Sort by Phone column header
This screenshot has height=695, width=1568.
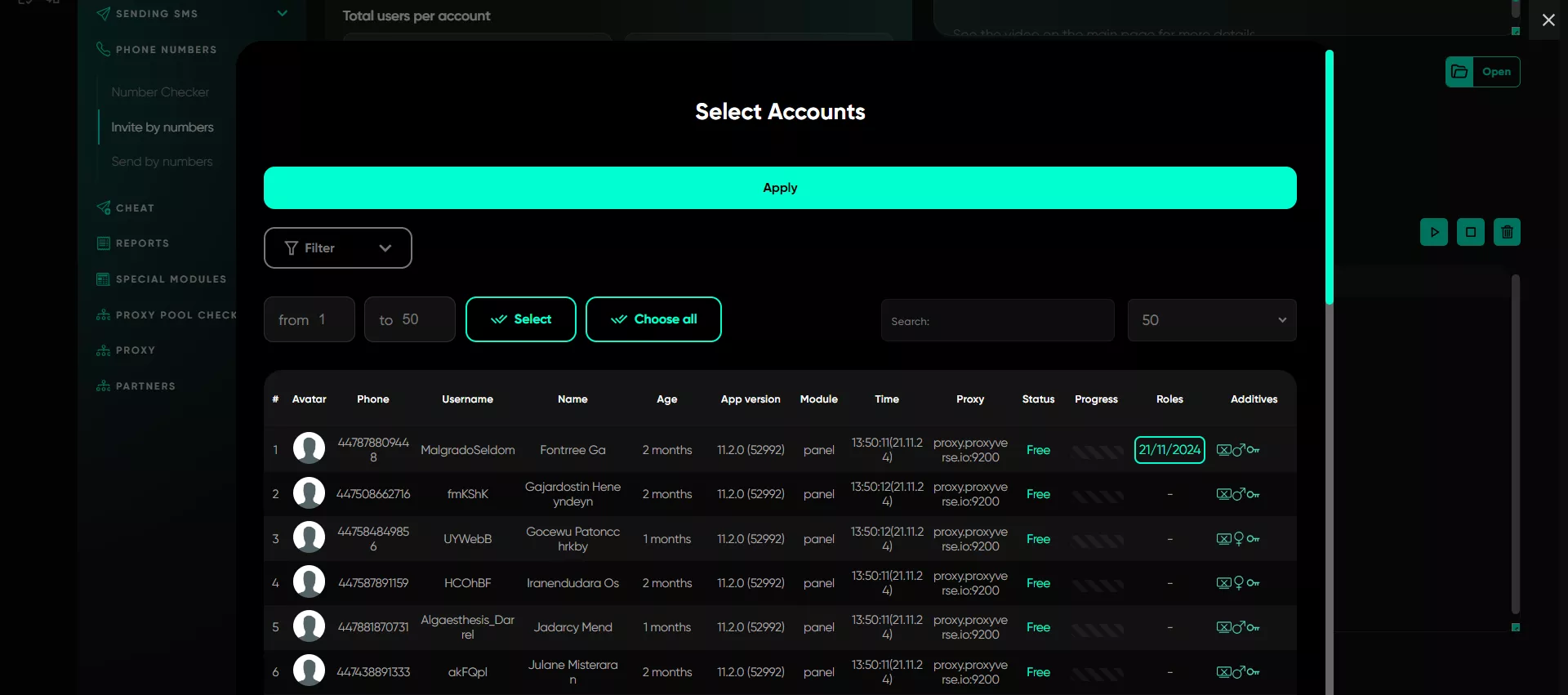point(373,399)
